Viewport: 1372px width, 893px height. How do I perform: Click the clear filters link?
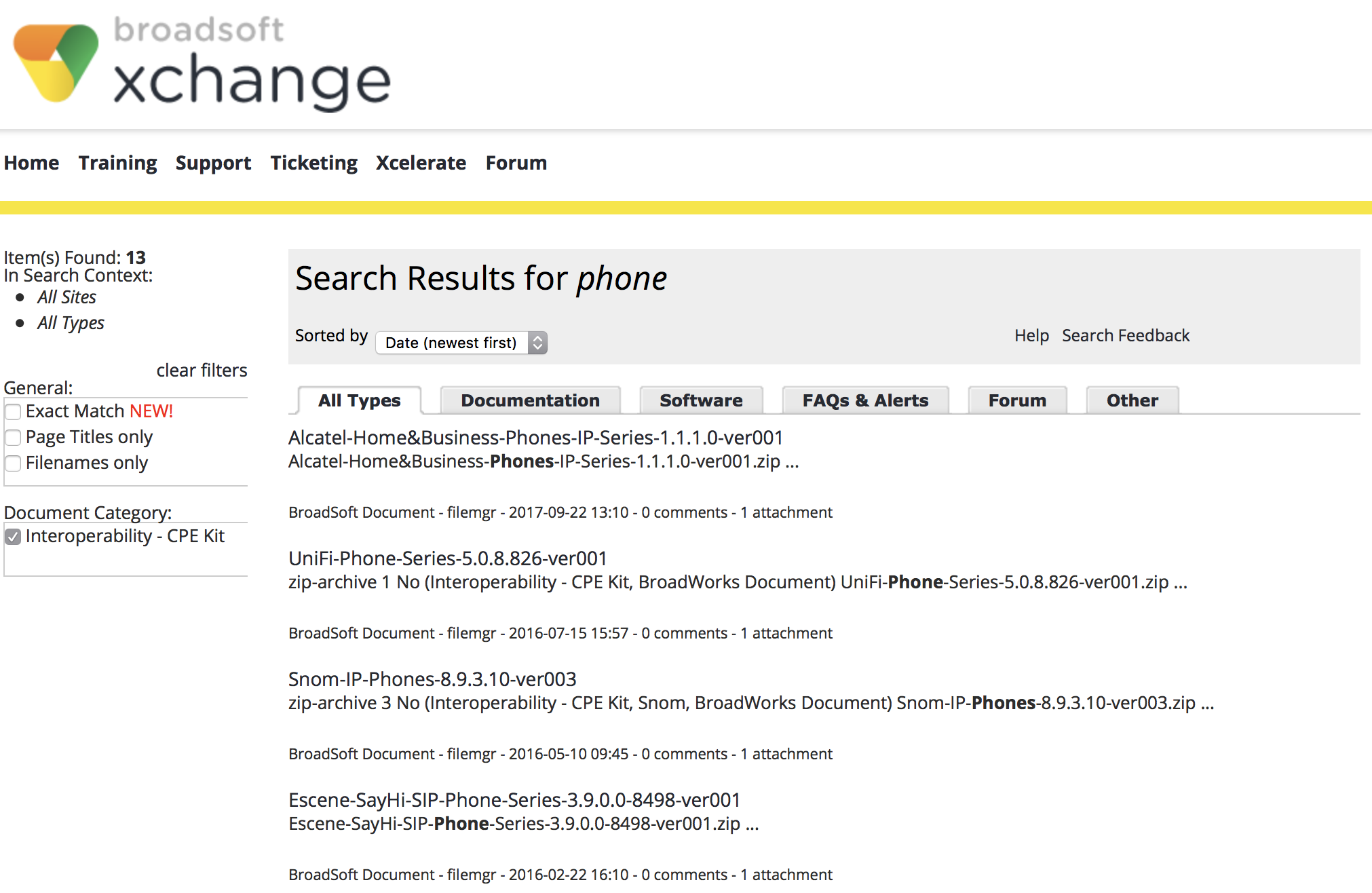click(202, 370)
